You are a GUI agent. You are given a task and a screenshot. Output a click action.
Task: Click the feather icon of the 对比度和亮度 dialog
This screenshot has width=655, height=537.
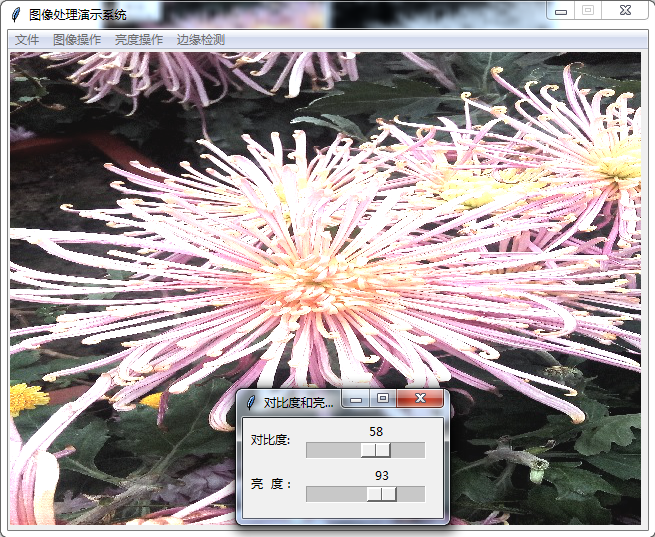click(x=251, y=403)
